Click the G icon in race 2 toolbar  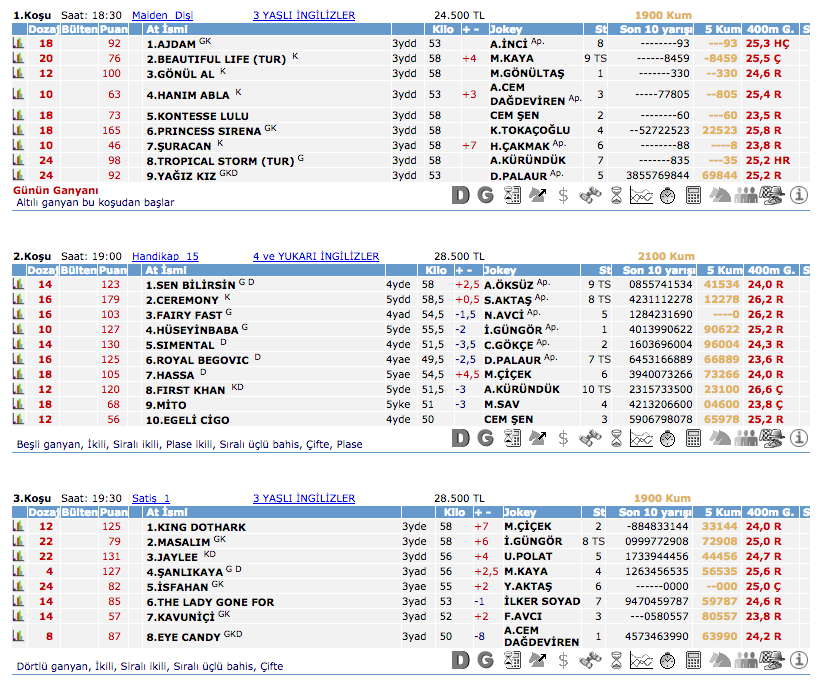pos(486,438)
